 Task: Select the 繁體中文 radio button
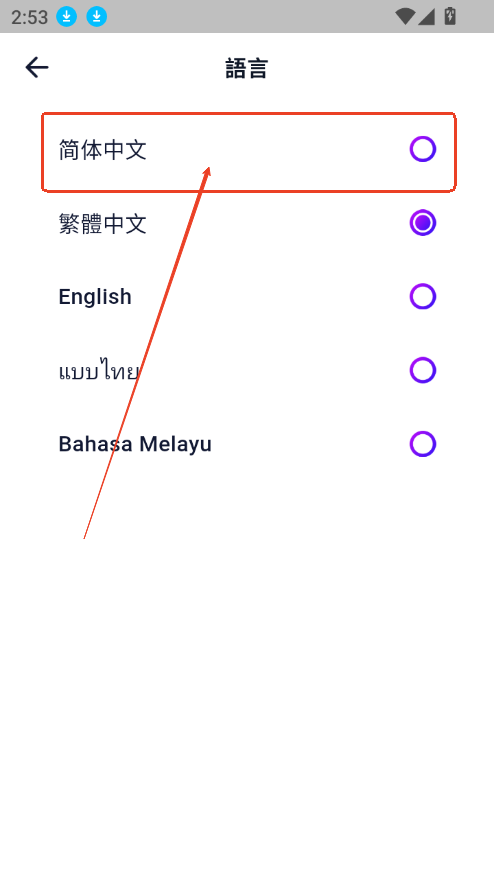423,223
